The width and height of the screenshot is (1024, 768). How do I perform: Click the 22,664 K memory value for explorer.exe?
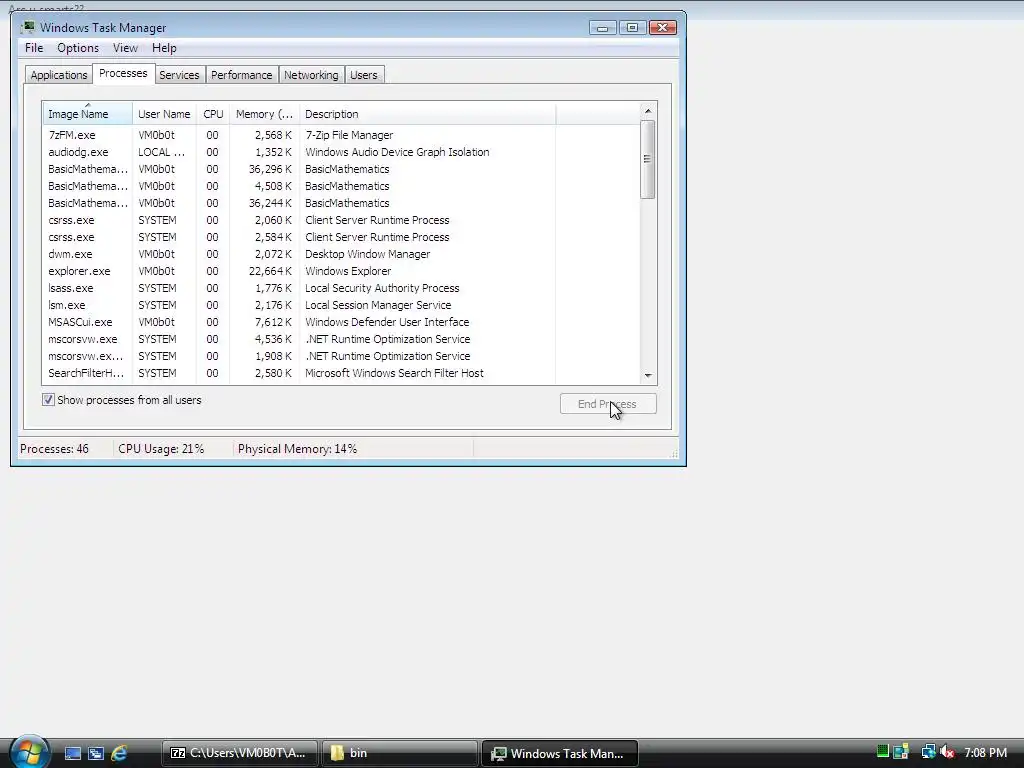pos(270,271)
